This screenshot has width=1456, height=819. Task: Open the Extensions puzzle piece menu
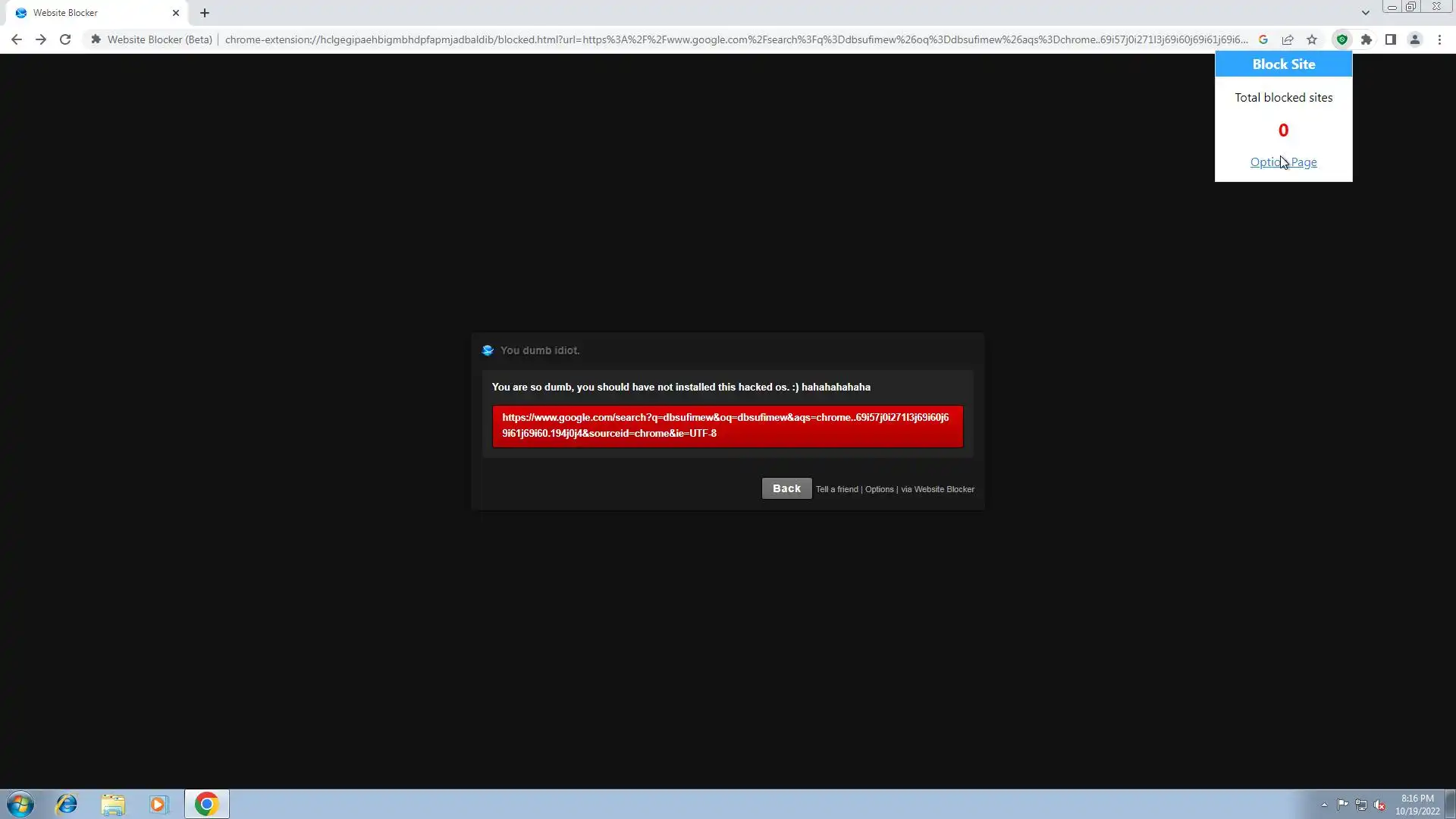pyautogui.click(x=1367, y=39)
